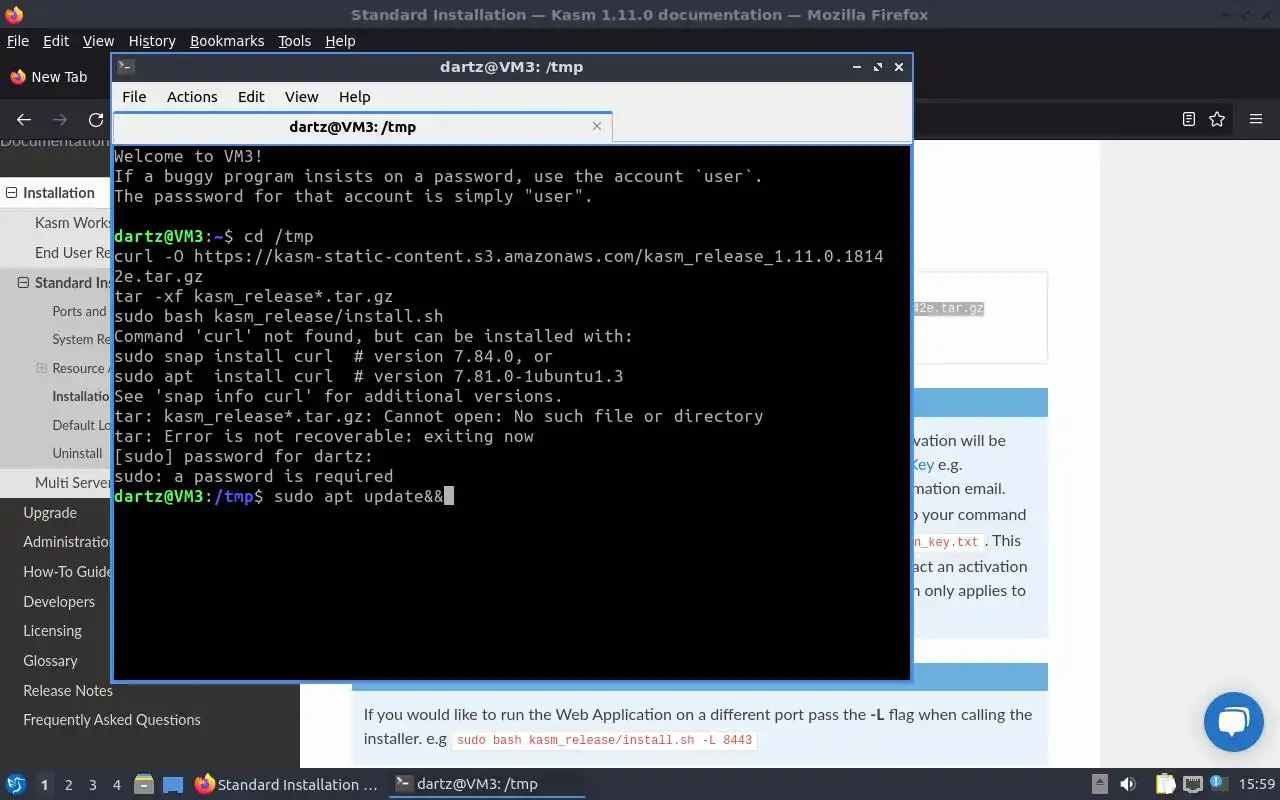This screenshot has width=1280, height=800.
Task: Open Firefox File menu
Action: pos(18,41)
